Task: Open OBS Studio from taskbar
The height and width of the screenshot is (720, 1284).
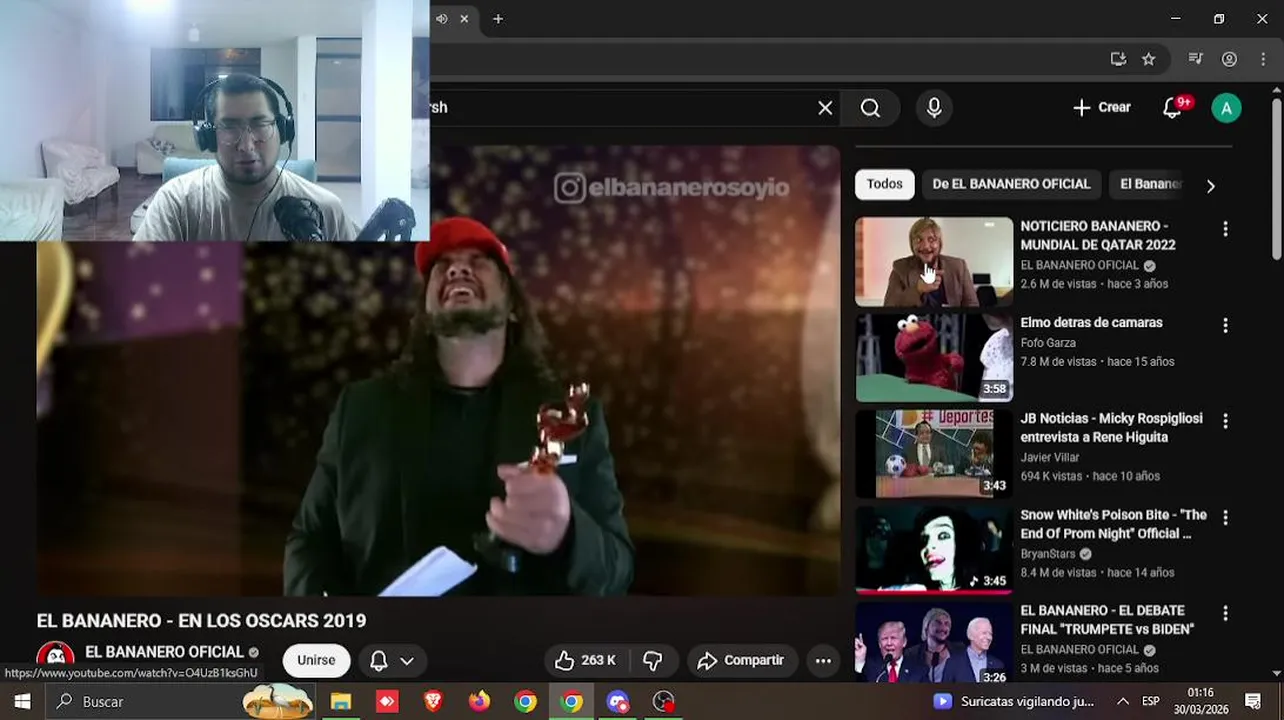Action: click(664, 701)
